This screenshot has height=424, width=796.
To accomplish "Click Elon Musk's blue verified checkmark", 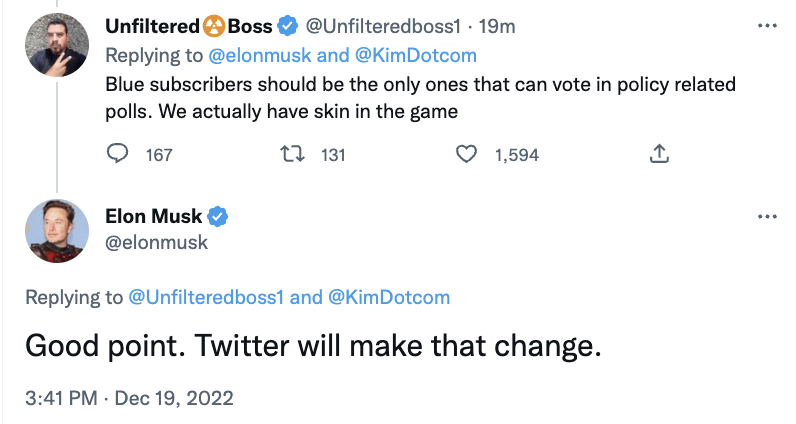I will (x=217, y=216).
